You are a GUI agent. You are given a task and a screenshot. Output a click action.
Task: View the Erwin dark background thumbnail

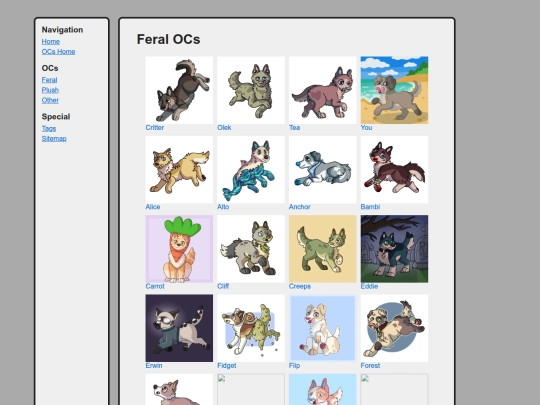coord(179,328)
